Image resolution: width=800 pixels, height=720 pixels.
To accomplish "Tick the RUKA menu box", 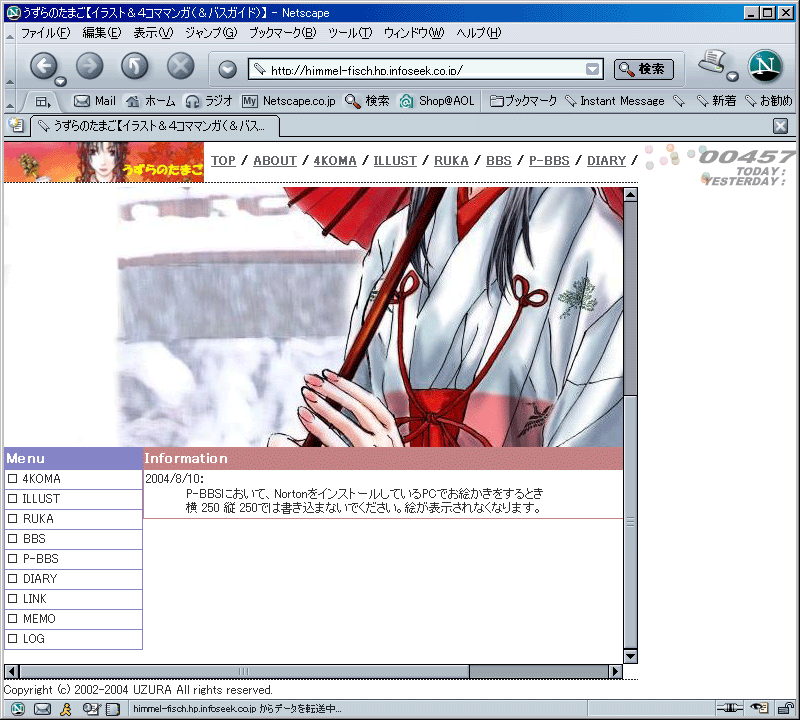I will [13, 518].
